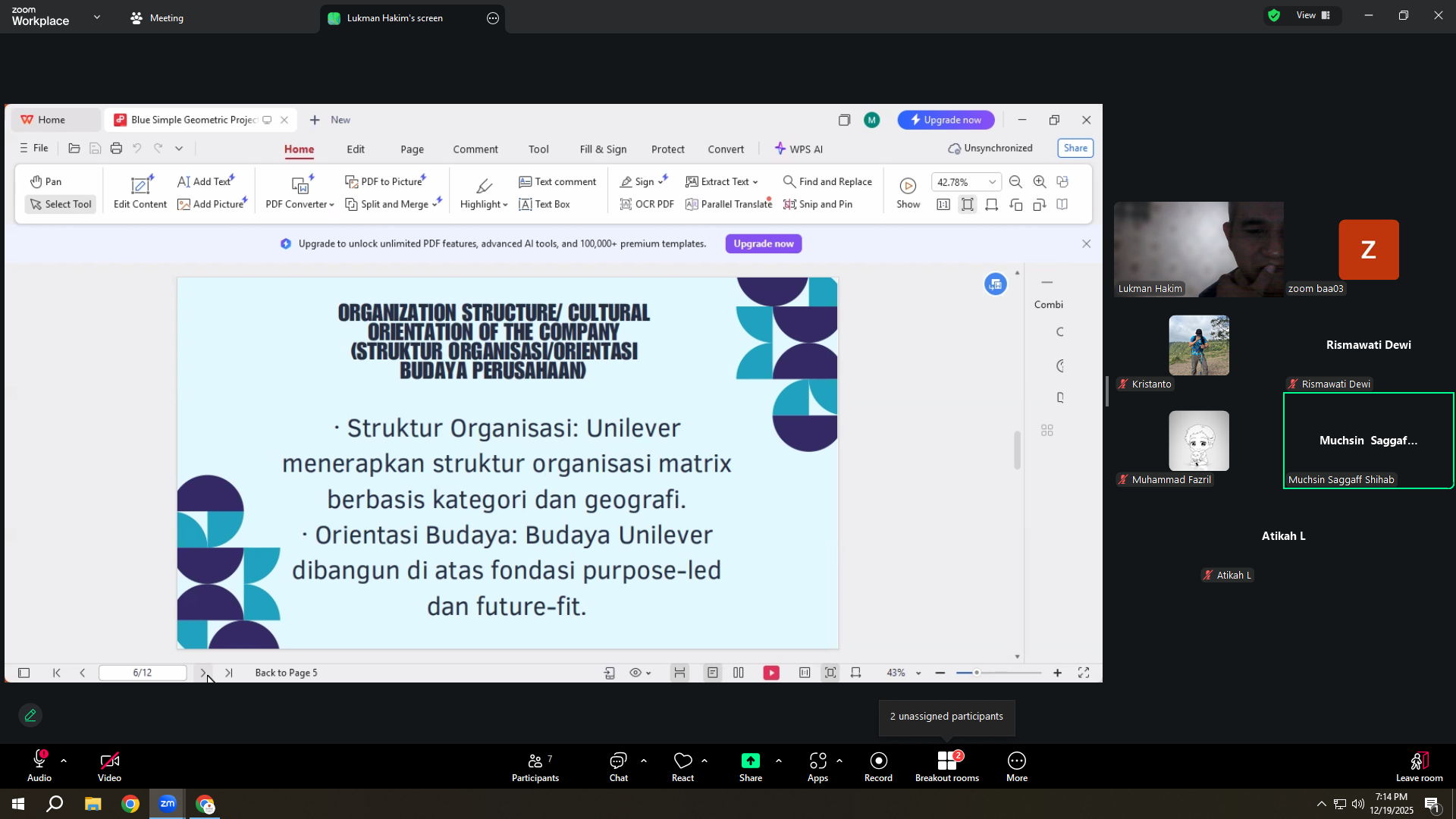Image resolution: width=1456 pixels, height=819 pixels.
Task: Open the Protect ribbon tab
Action: coord(667,149)
